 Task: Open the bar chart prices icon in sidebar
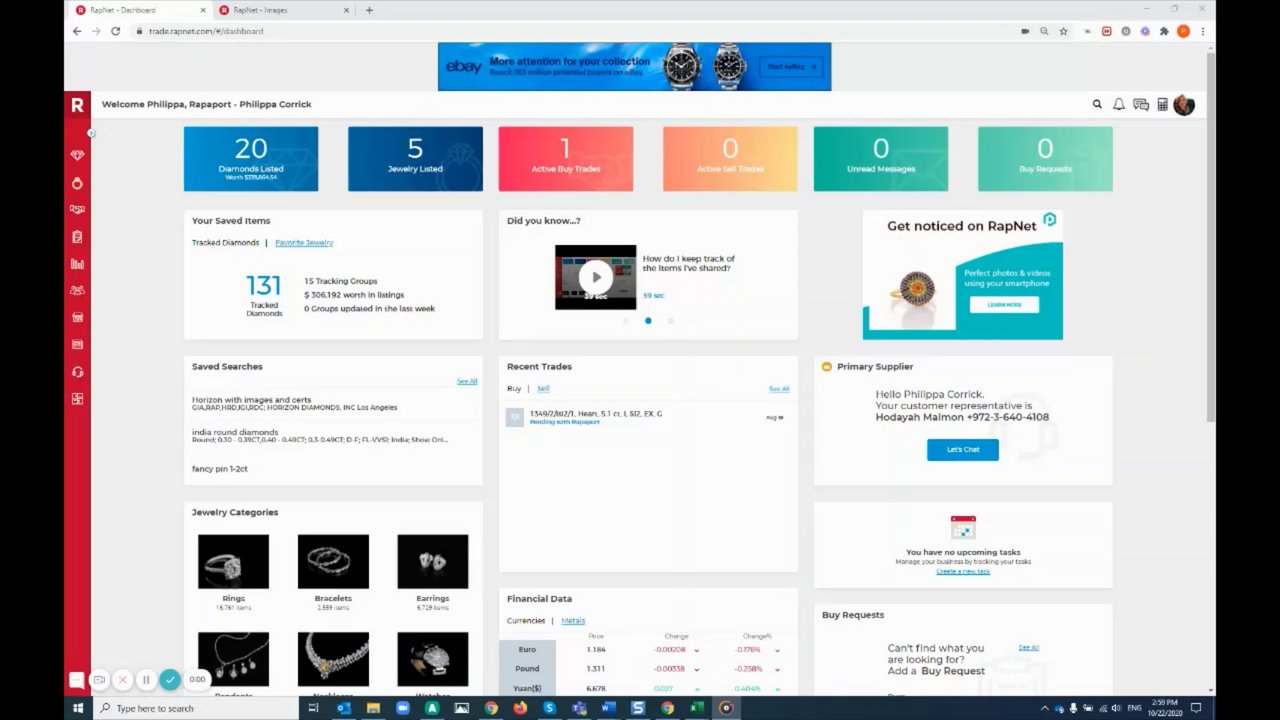[77, 264]
